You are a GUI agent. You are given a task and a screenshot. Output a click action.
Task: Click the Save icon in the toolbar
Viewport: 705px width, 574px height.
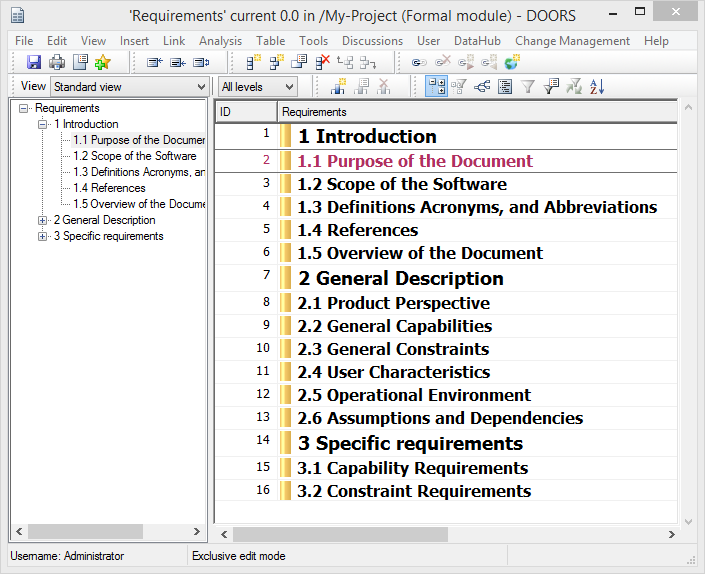pyautogui.click(x=34, y=63)
